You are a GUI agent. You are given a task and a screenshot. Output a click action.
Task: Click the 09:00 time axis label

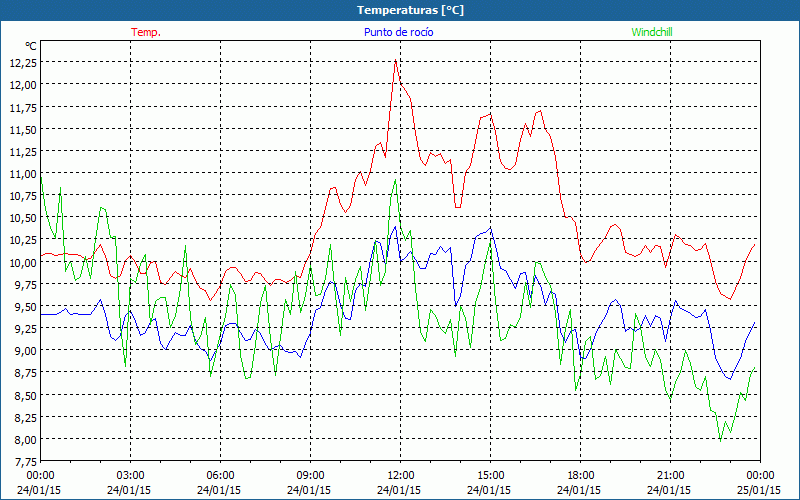[310, 476]
